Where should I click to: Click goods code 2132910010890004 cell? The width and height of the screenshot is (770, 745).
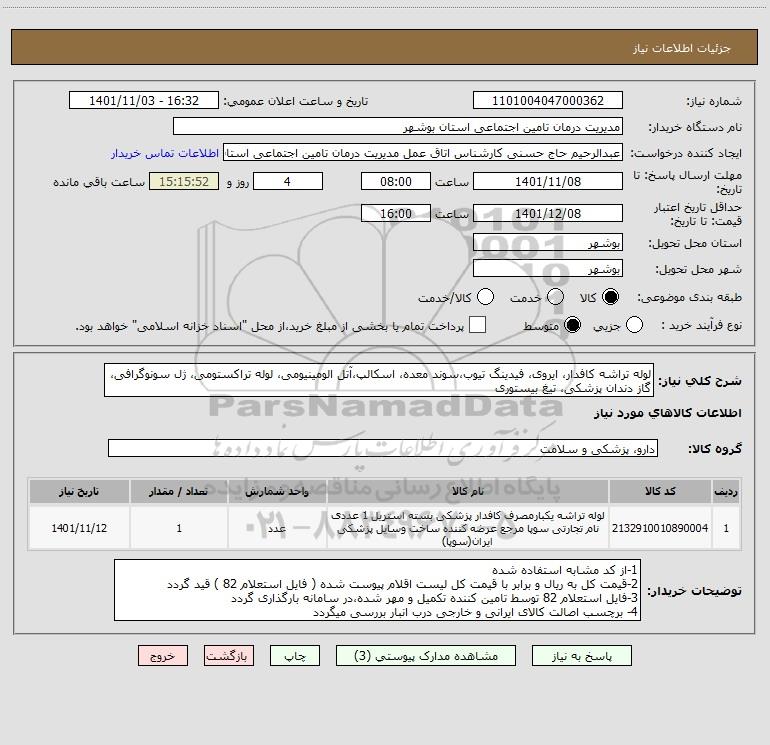[660, 528]
